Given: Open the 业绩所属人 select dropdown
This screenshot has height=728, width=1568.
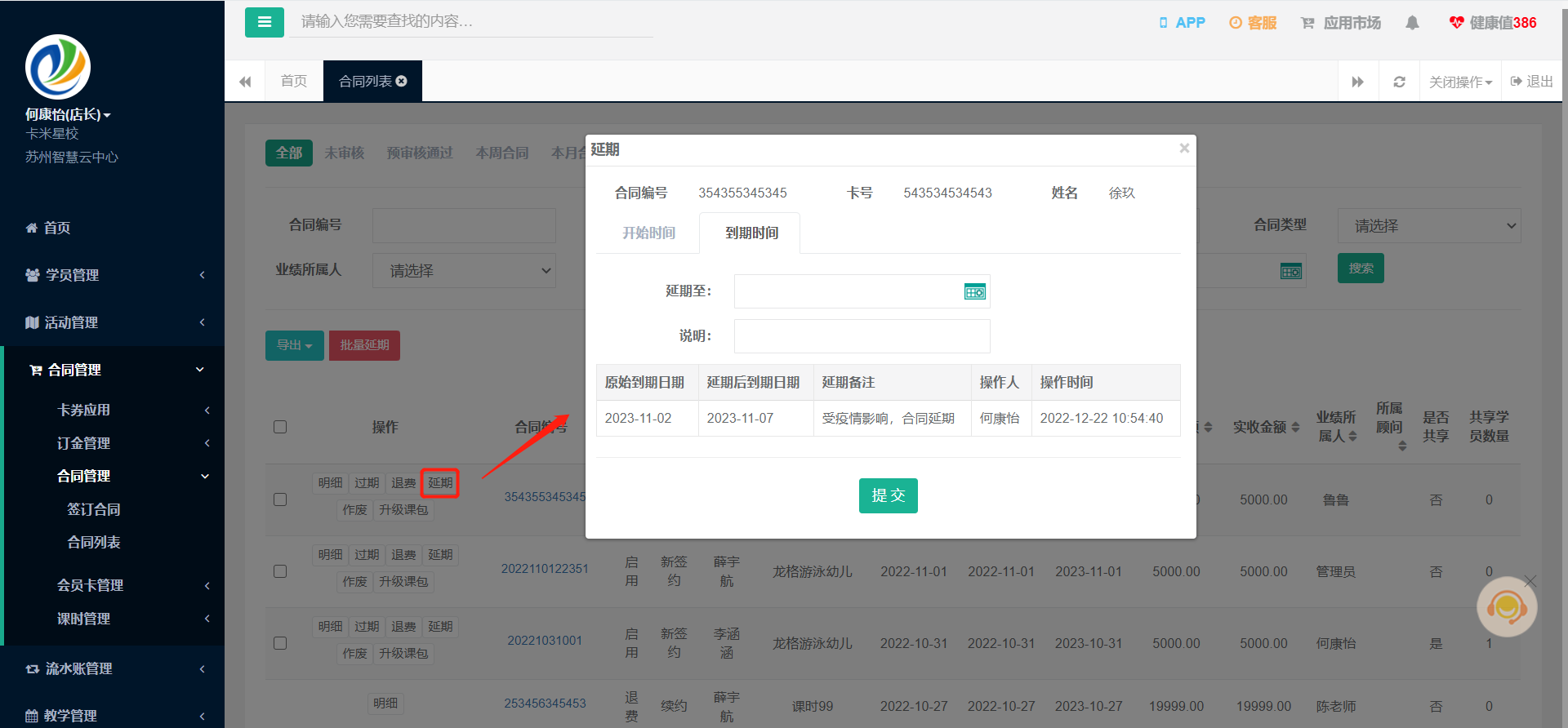Looking at the screenshot, I should 464,270.
